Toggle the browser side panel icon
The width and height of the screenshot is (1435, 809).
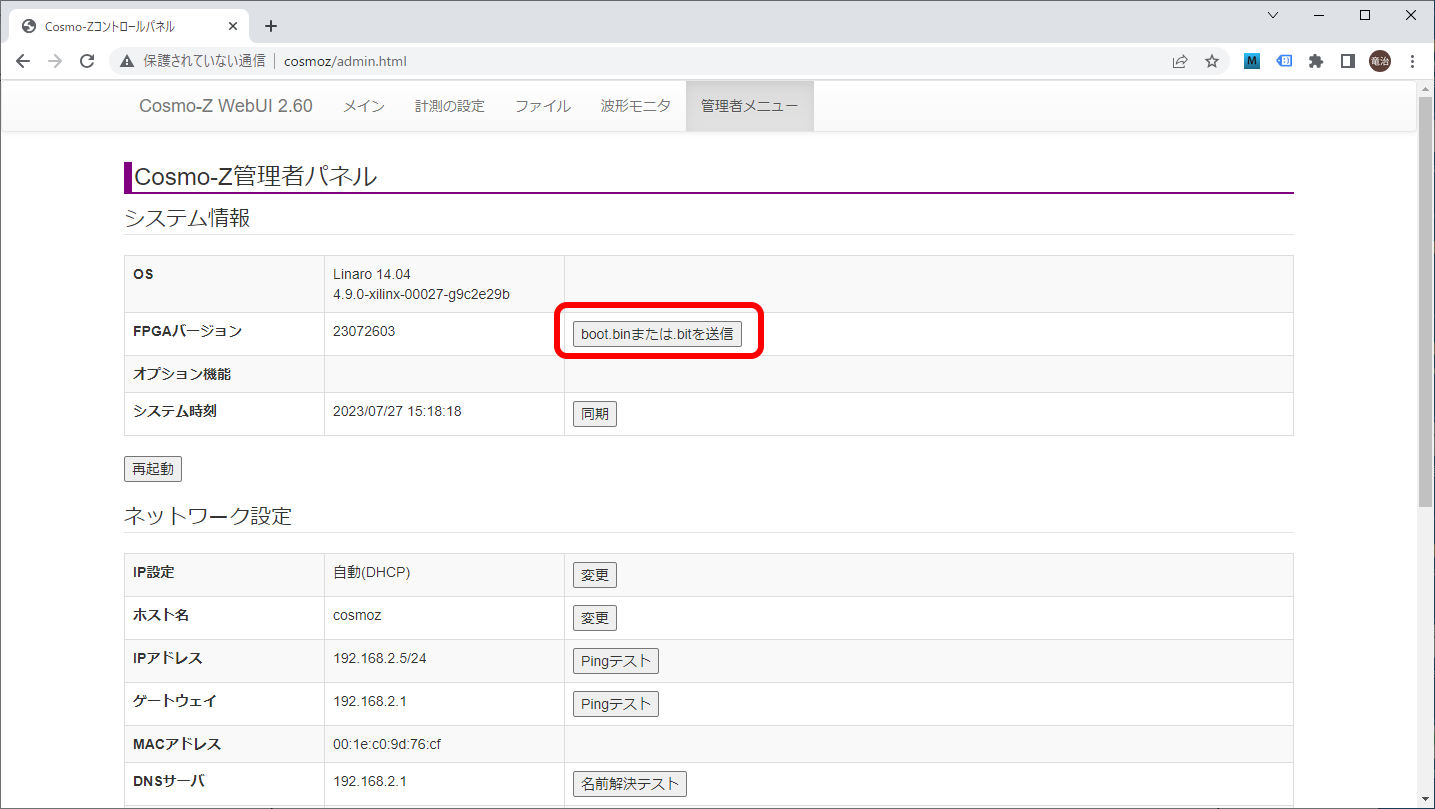[x=1347, y=61]
